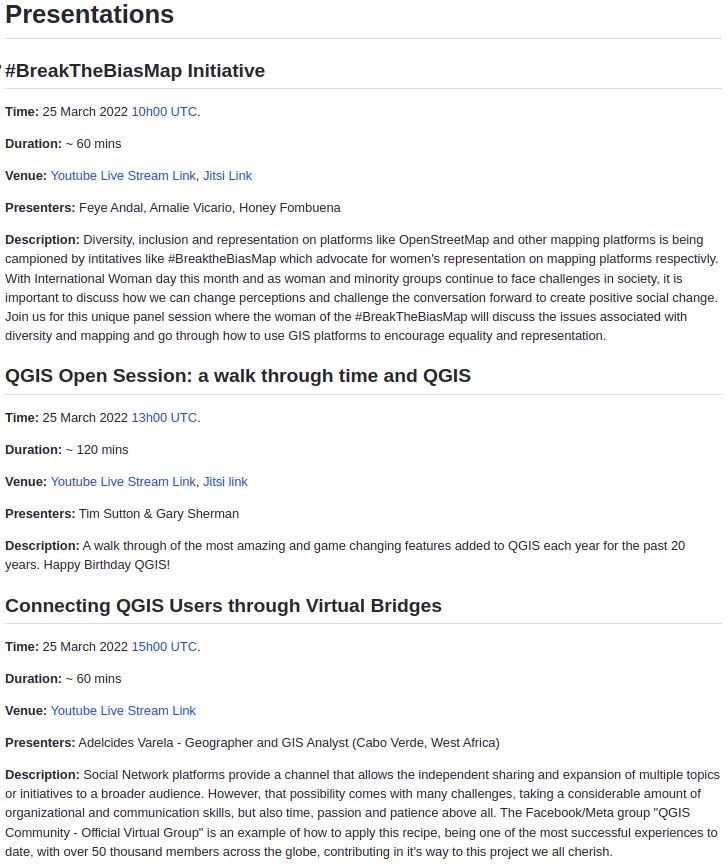
Task: Click the Presentations page heading
Action: click(x=90, y=15)
